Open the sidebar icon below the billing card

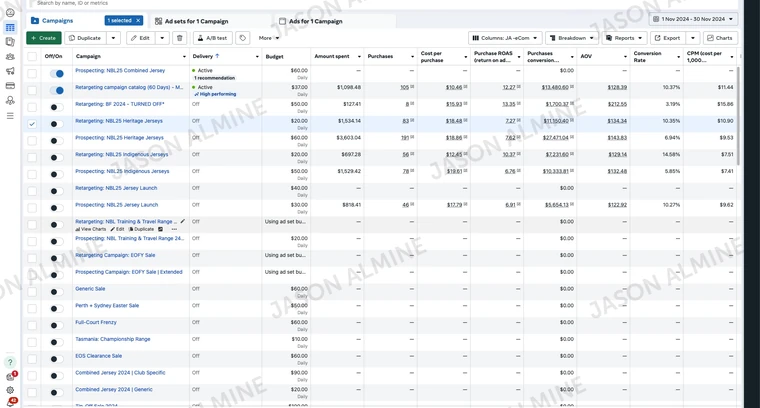tap(10, 100)
